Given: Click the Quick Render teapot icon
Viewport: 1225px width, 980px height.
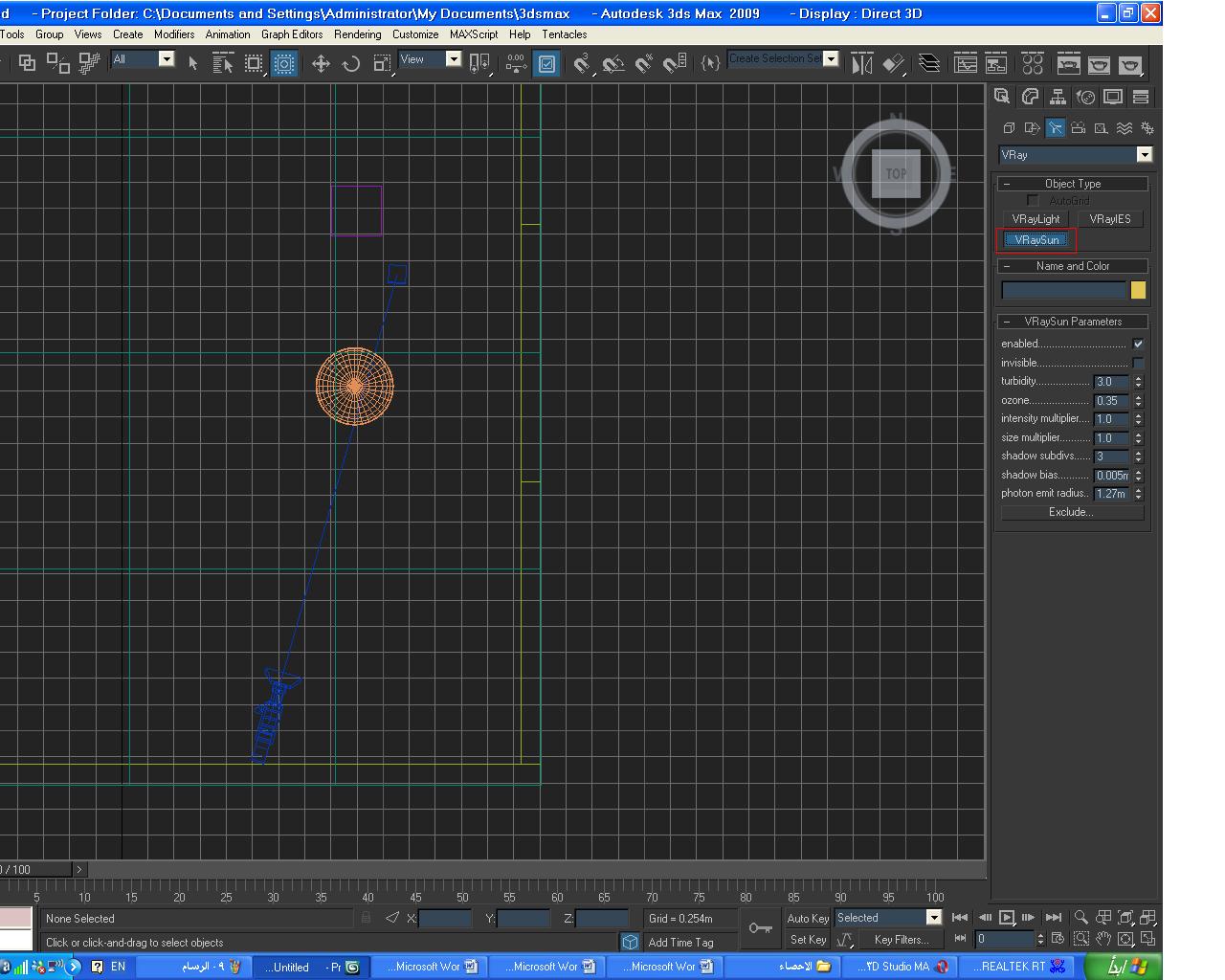Looking at the screenshot, I should click(1130, 64).
